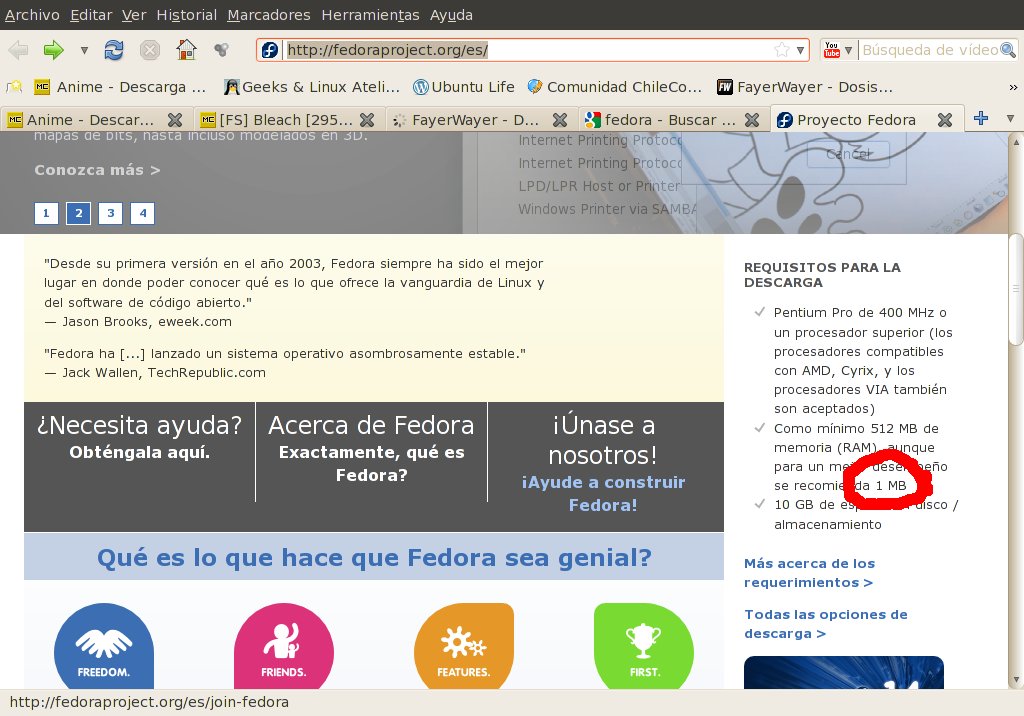This screenshot has height=716, width=1024.
Task: Open the address bar history dropdown
Action: (800, 50)
